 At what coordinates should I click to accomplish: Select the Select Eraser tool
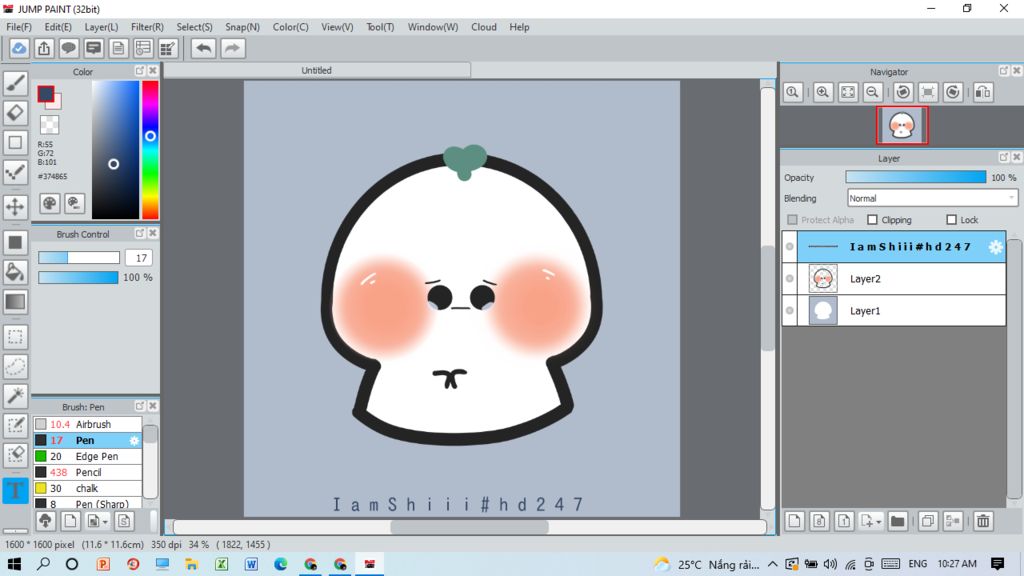pyautogui.click(x=15, y=455)
